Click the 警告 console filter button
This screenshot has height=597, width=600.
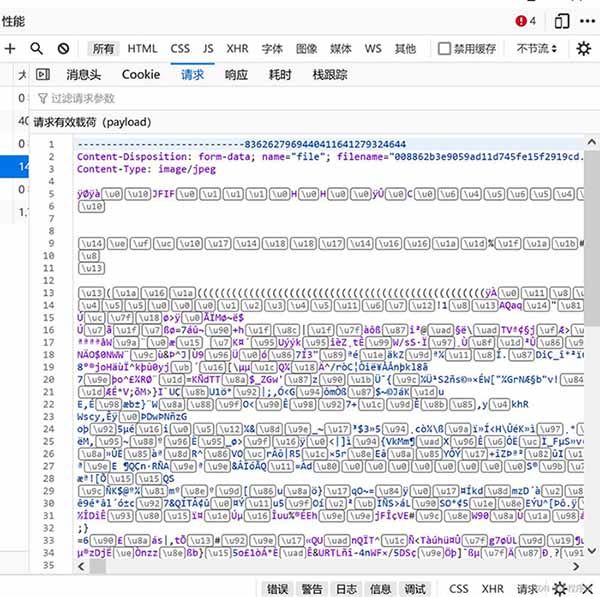coord(312,589)
